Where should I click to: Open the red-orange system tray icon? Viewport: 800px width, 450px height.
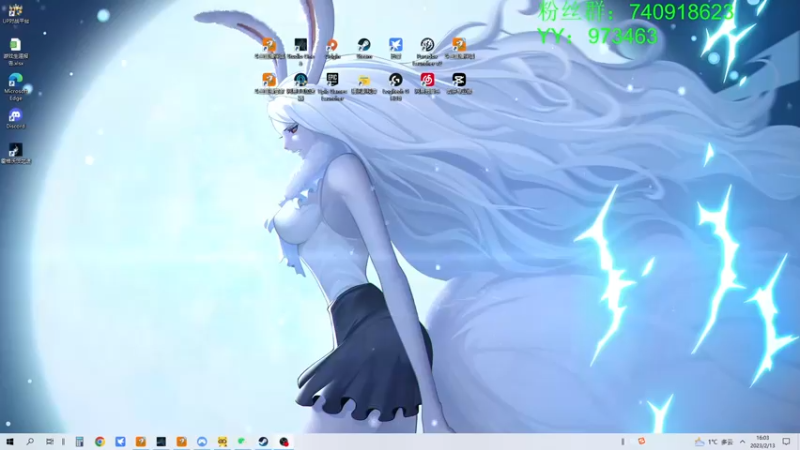[641, 441]
